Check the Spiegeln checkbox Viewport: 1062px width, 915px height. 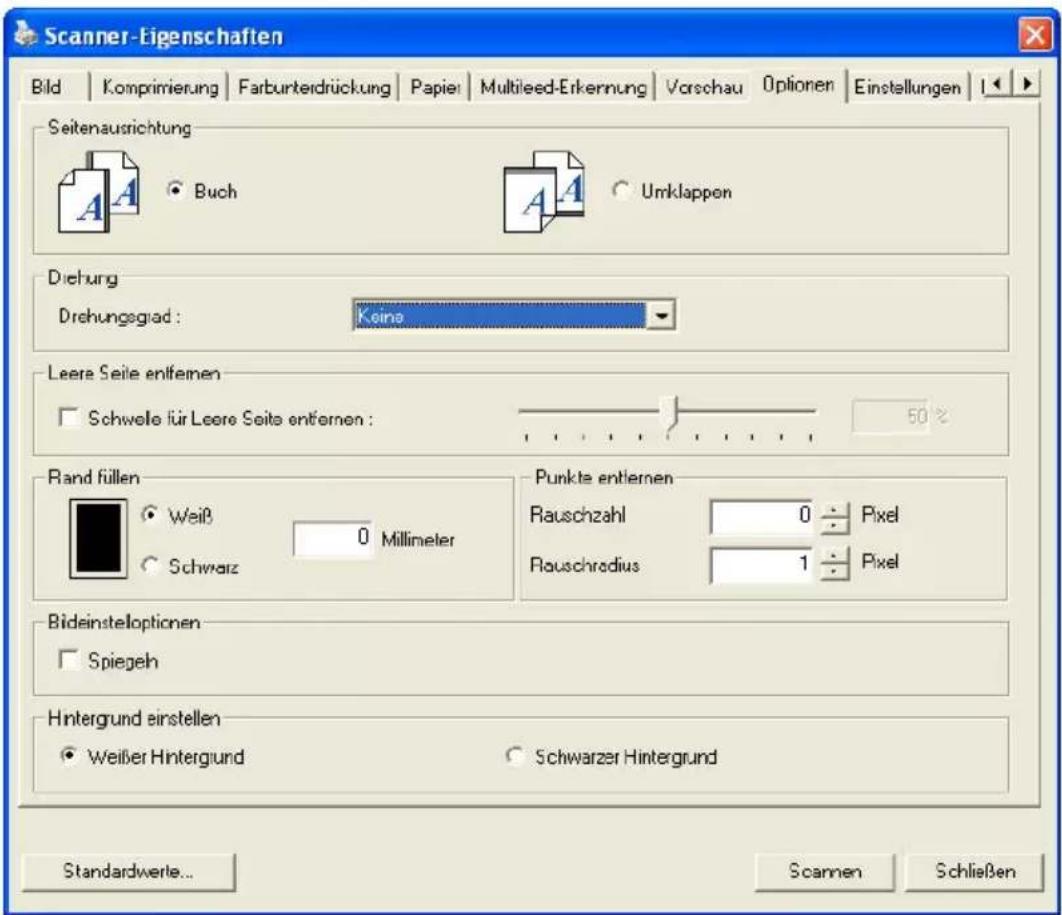pos(69,660)
